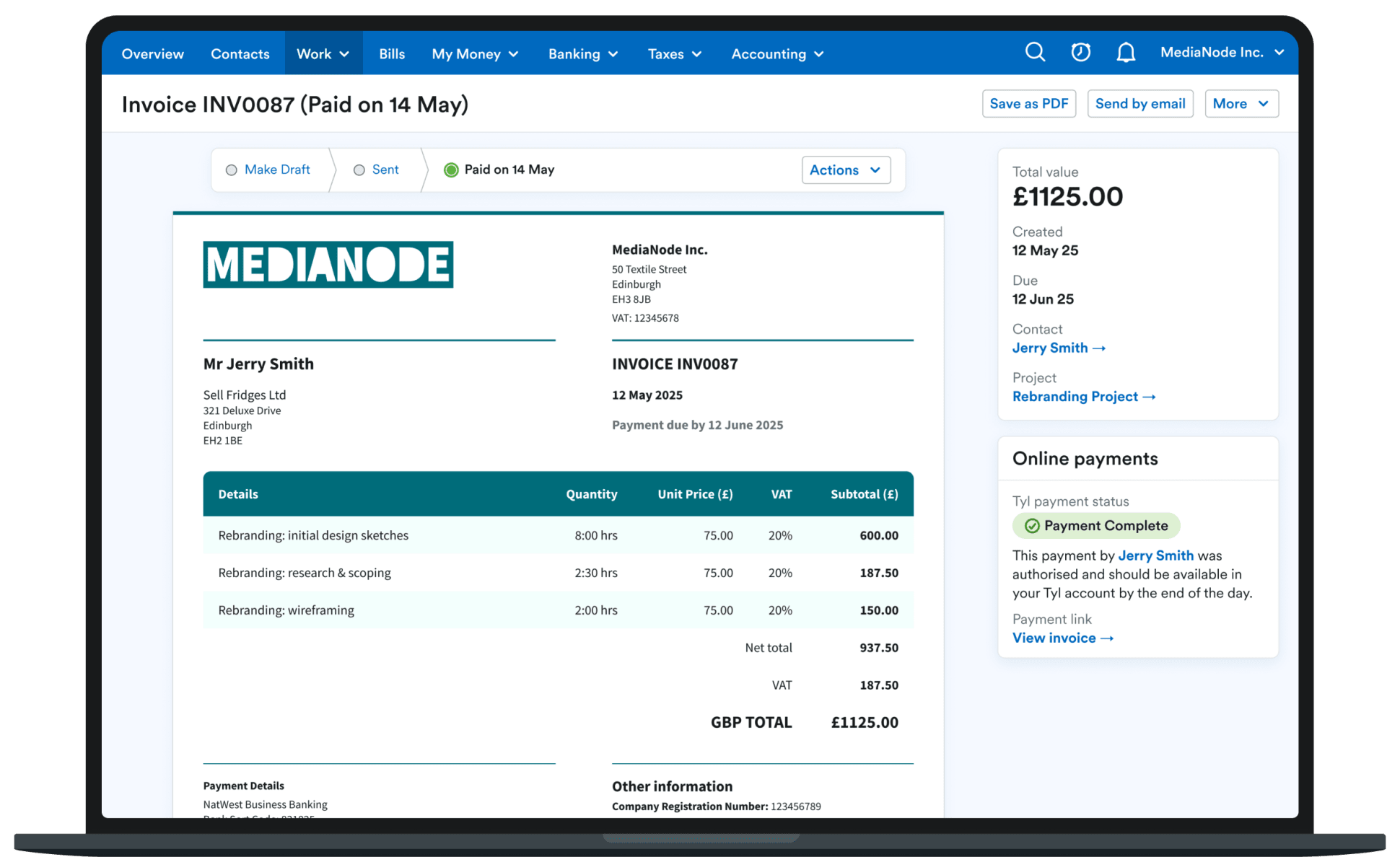Click the arrow beside View invoice
The image size is (1400, 857).
[1107, 638]
